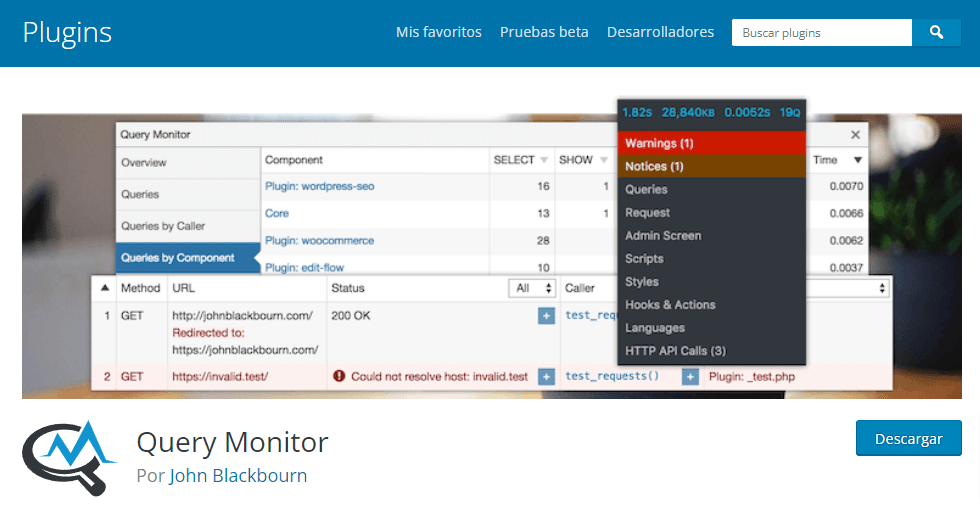Click the 19Q query count stat

790,113
